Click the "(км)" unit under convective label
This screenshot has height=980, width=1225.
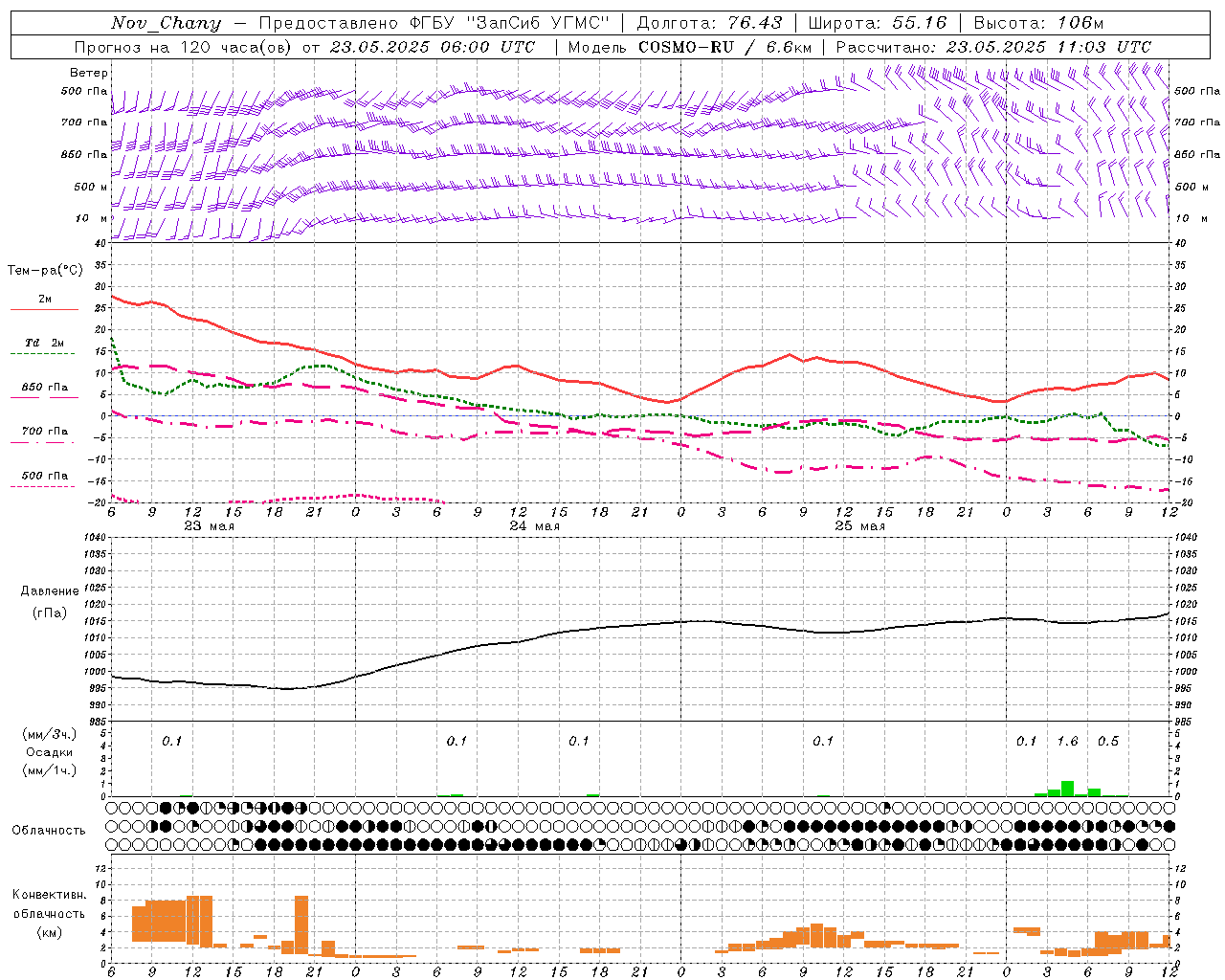[49, 932]
